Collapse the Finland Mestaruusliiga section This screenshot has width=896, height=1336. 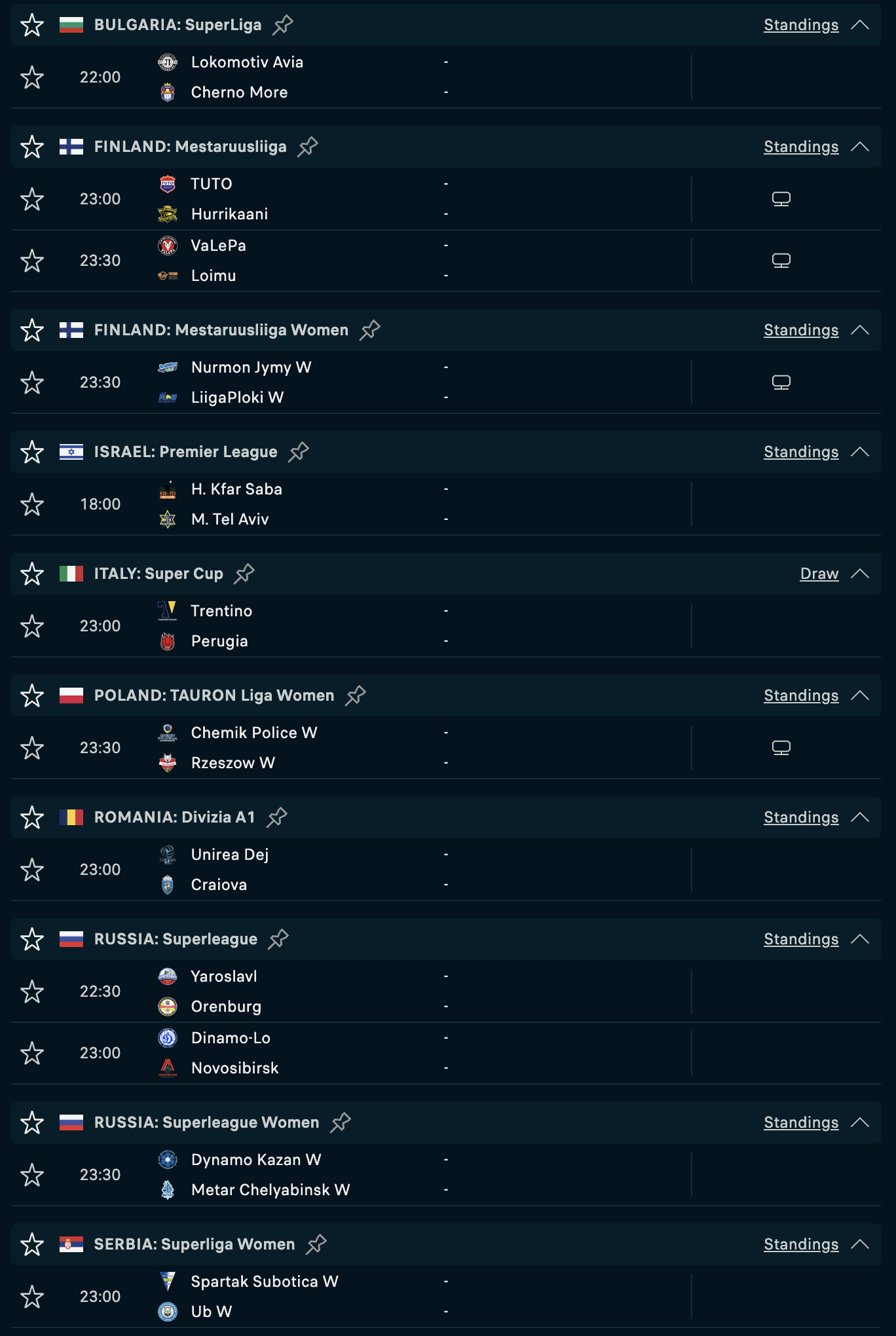(860, 147)
